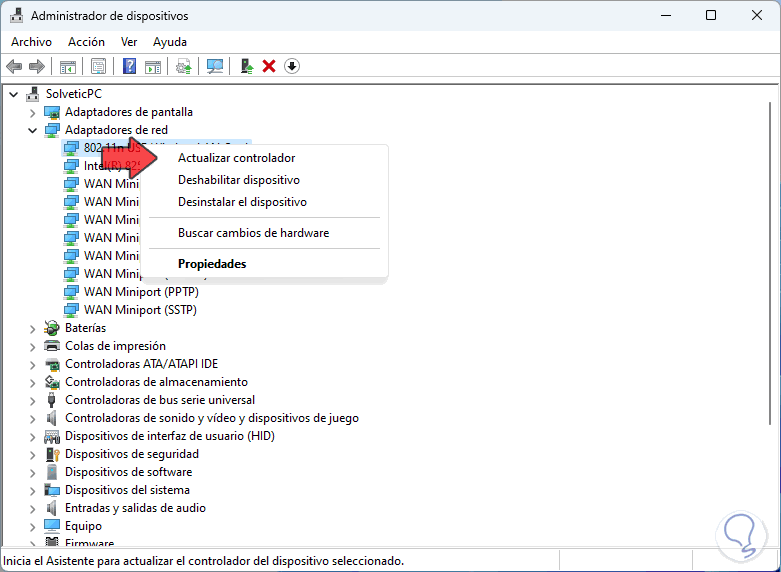
Task: Disable device using the down-arrow circle icon
Action: (x=292, y=66)
